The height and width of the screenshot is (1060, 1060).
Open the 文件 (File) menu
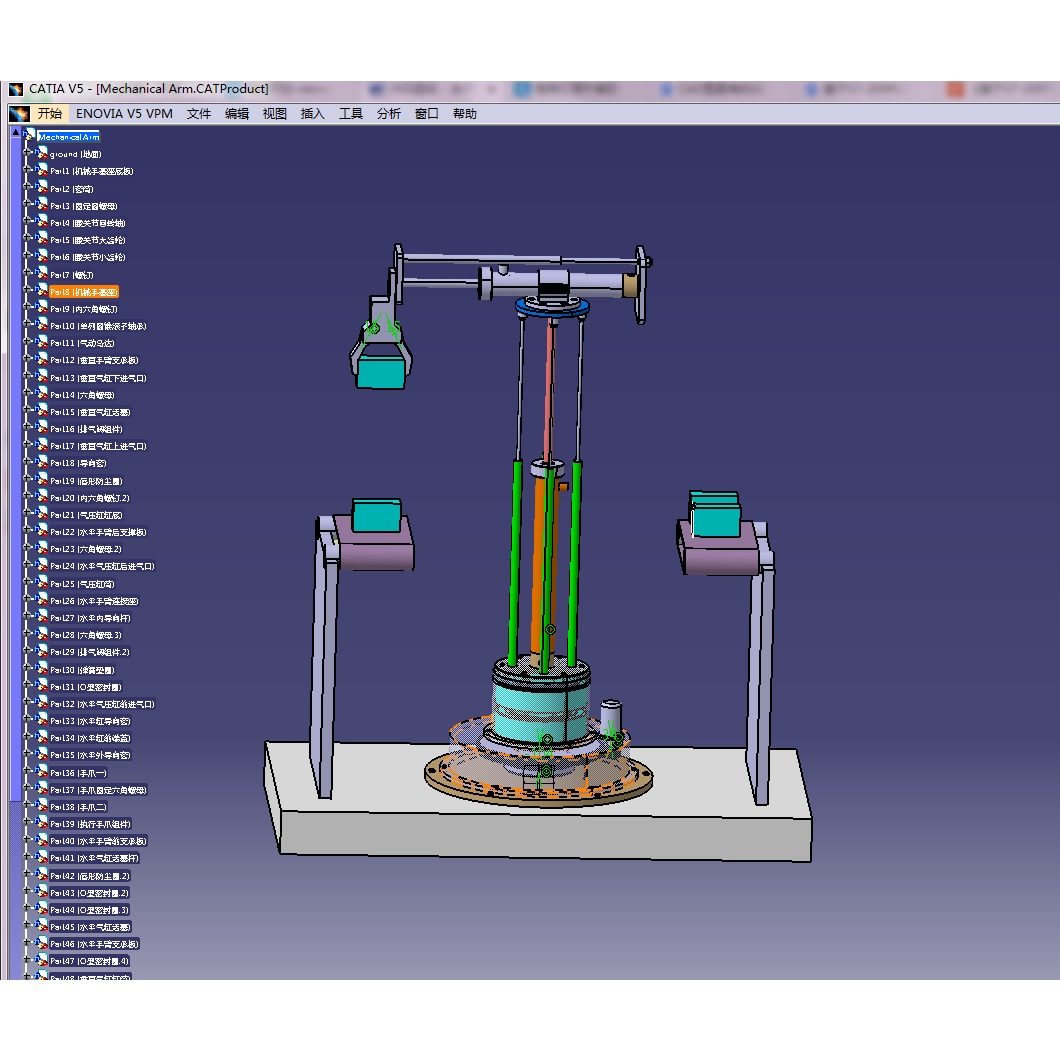[199, 114]
